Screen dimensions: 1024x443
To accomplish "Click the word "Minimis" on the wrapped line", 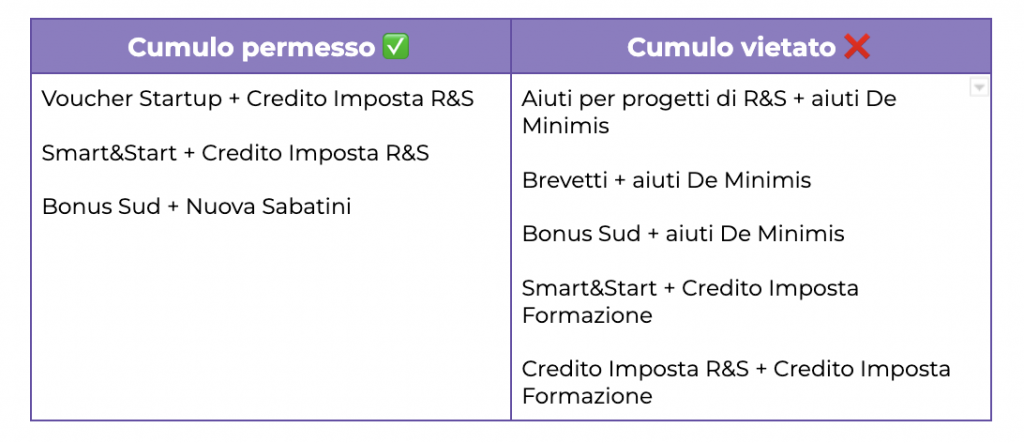I will (x=566, y=126).
